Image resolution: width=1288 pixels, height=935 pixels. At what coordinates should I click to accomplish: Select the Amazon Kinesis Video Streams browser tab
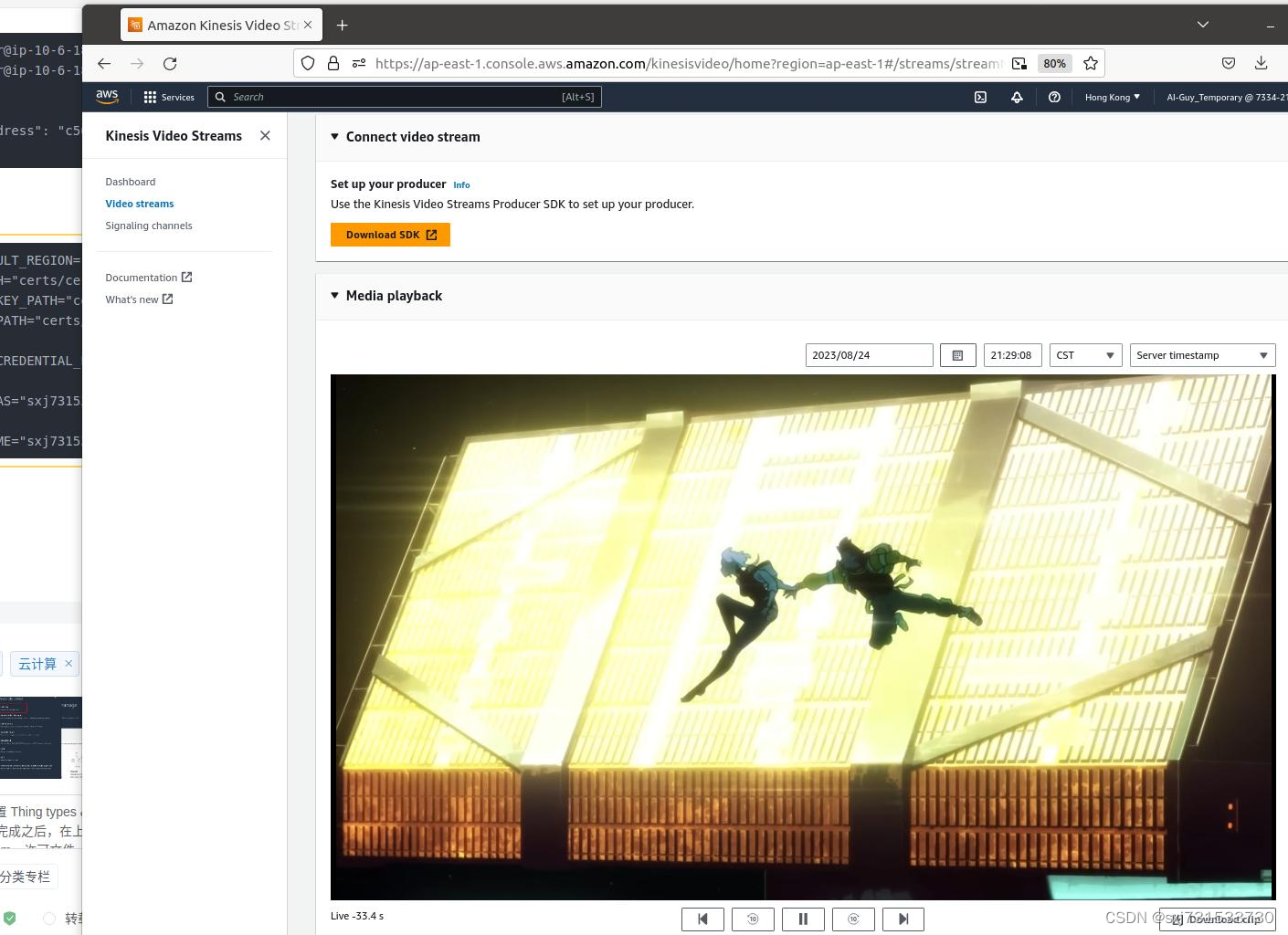[x=220, y=25]
